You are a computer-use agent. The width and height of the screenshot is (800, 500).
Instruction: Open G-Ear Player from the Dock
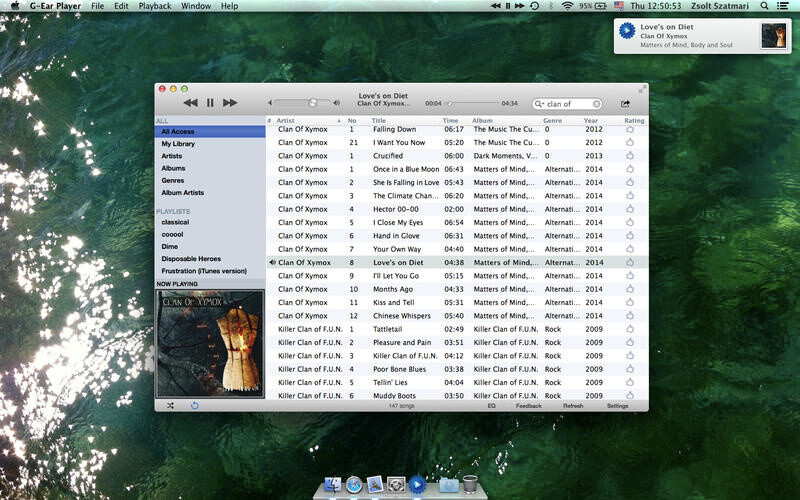pos(417,484)
